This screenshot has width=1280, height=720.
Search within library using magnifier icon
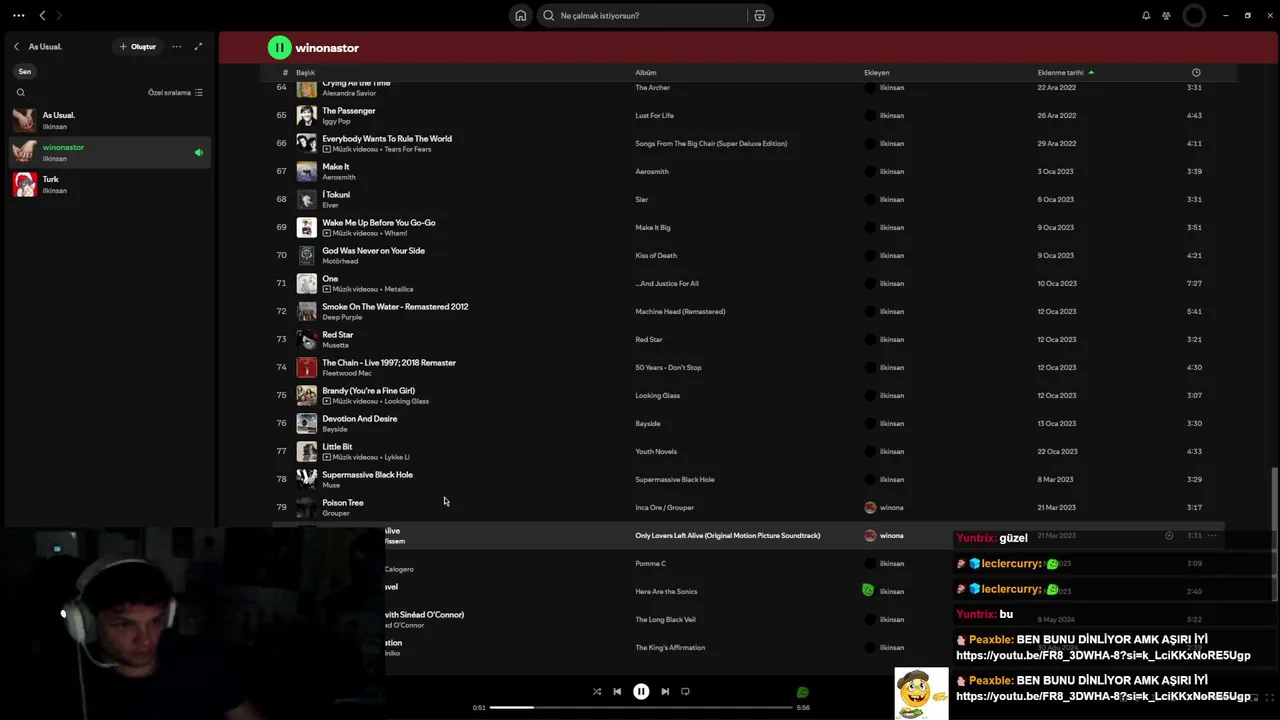pyautogui.click(x=21, y=92)
